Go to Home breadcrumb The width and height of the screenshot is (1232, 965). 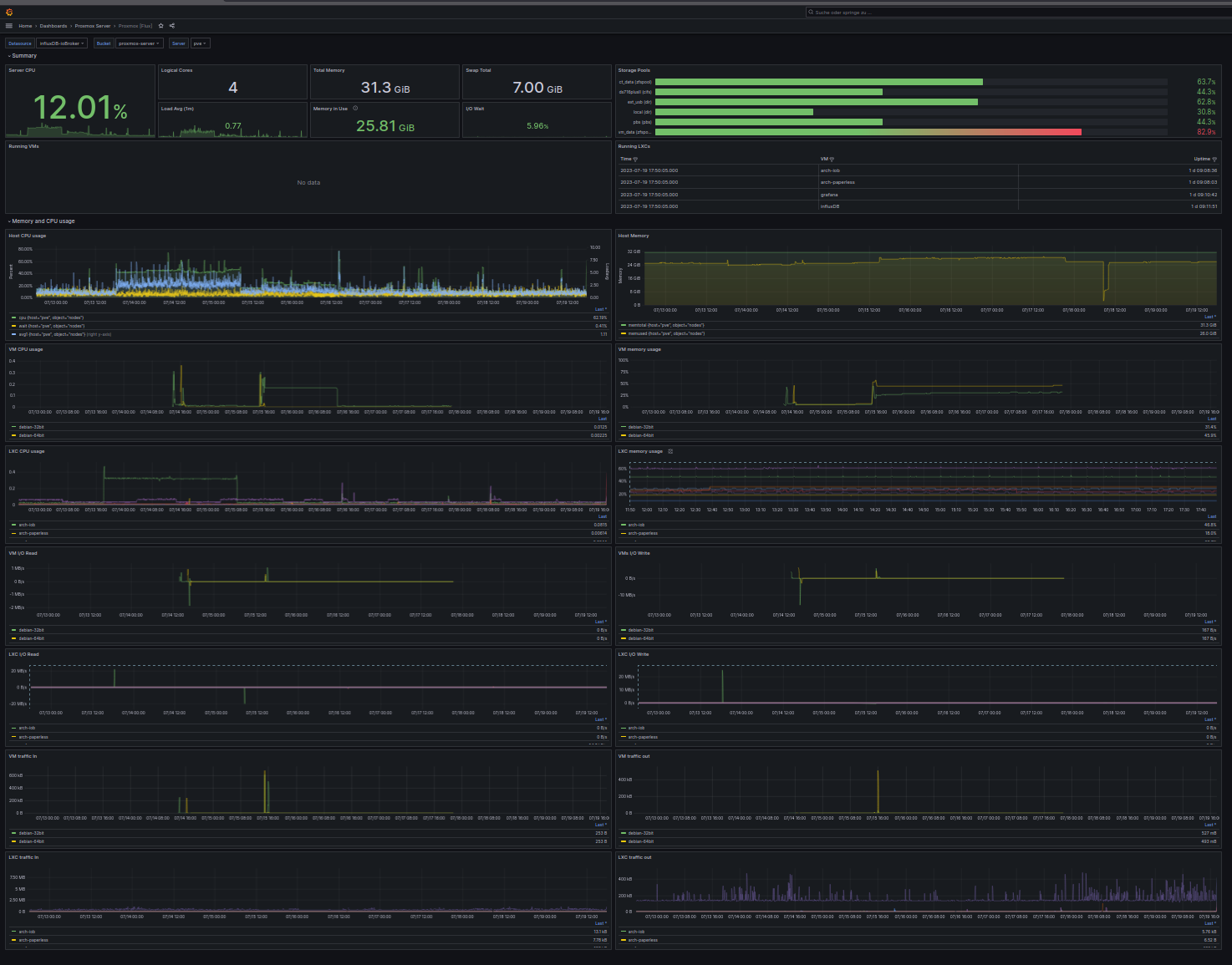25,26
